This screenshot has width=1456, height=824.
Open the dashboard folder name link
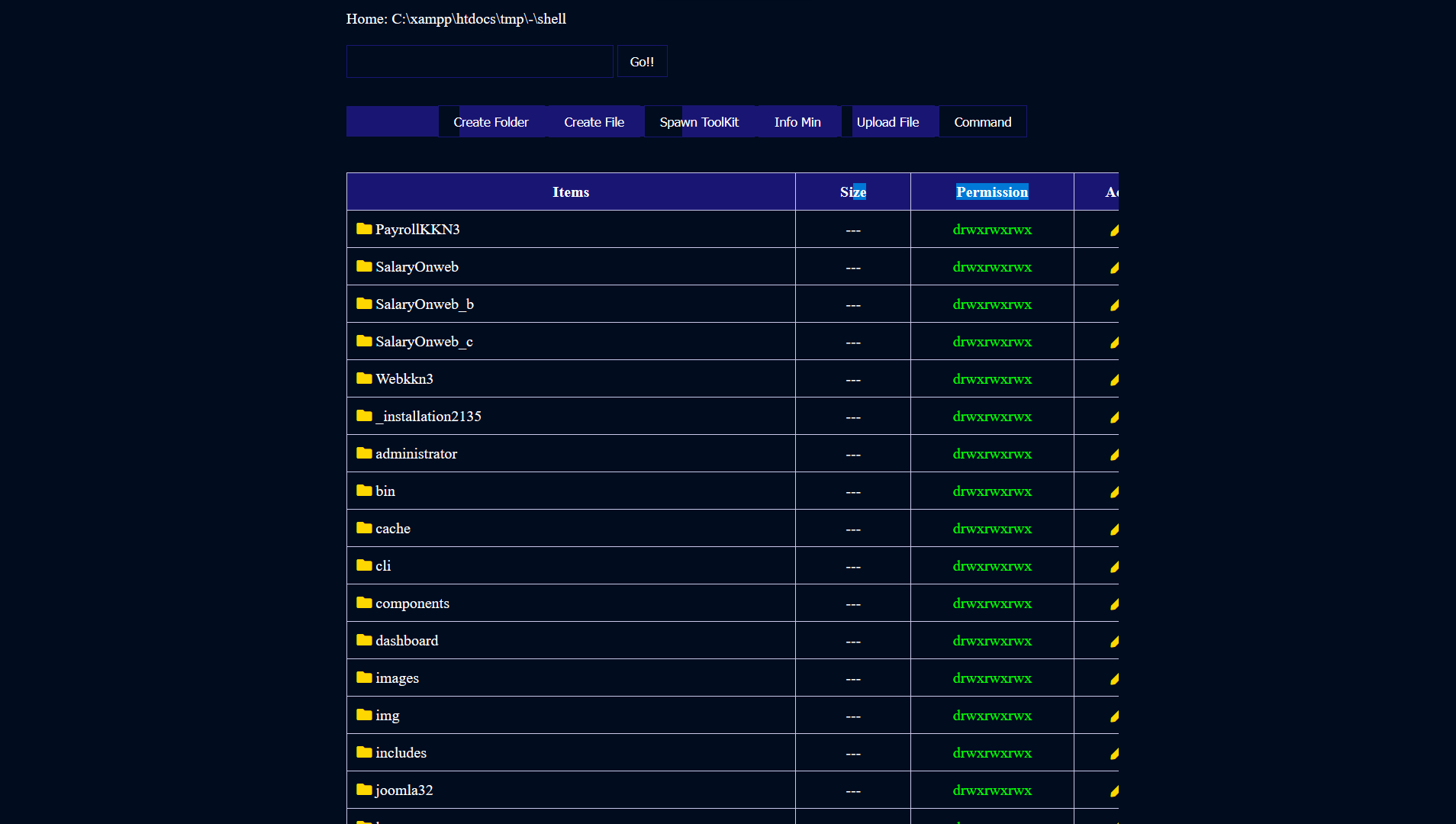point(407,641)
